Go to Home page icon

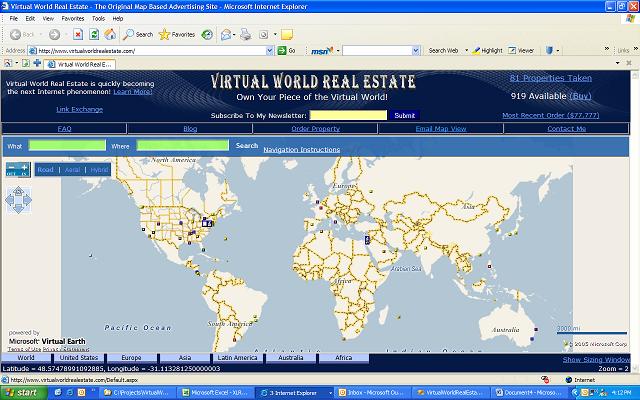tap(110, 35)
